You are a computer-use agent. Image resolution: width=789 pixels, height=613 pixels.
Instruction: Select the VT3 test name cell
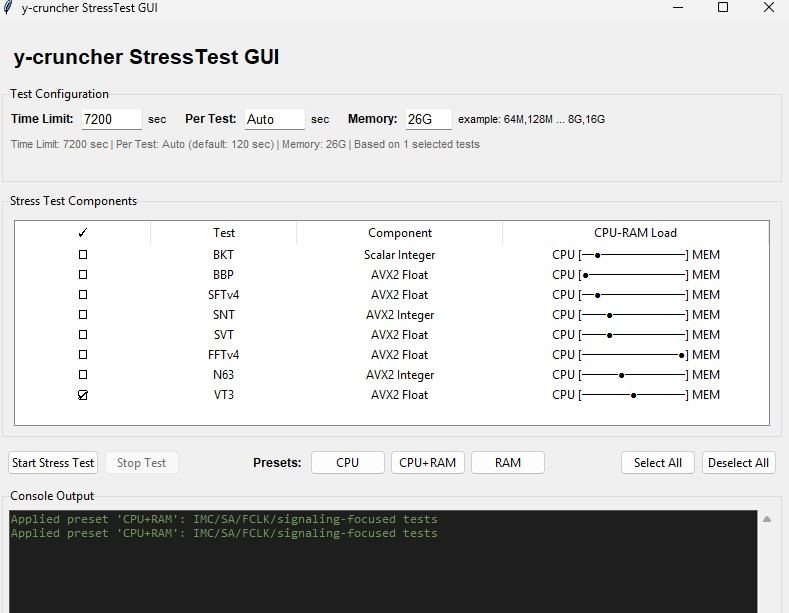[223, 395]
